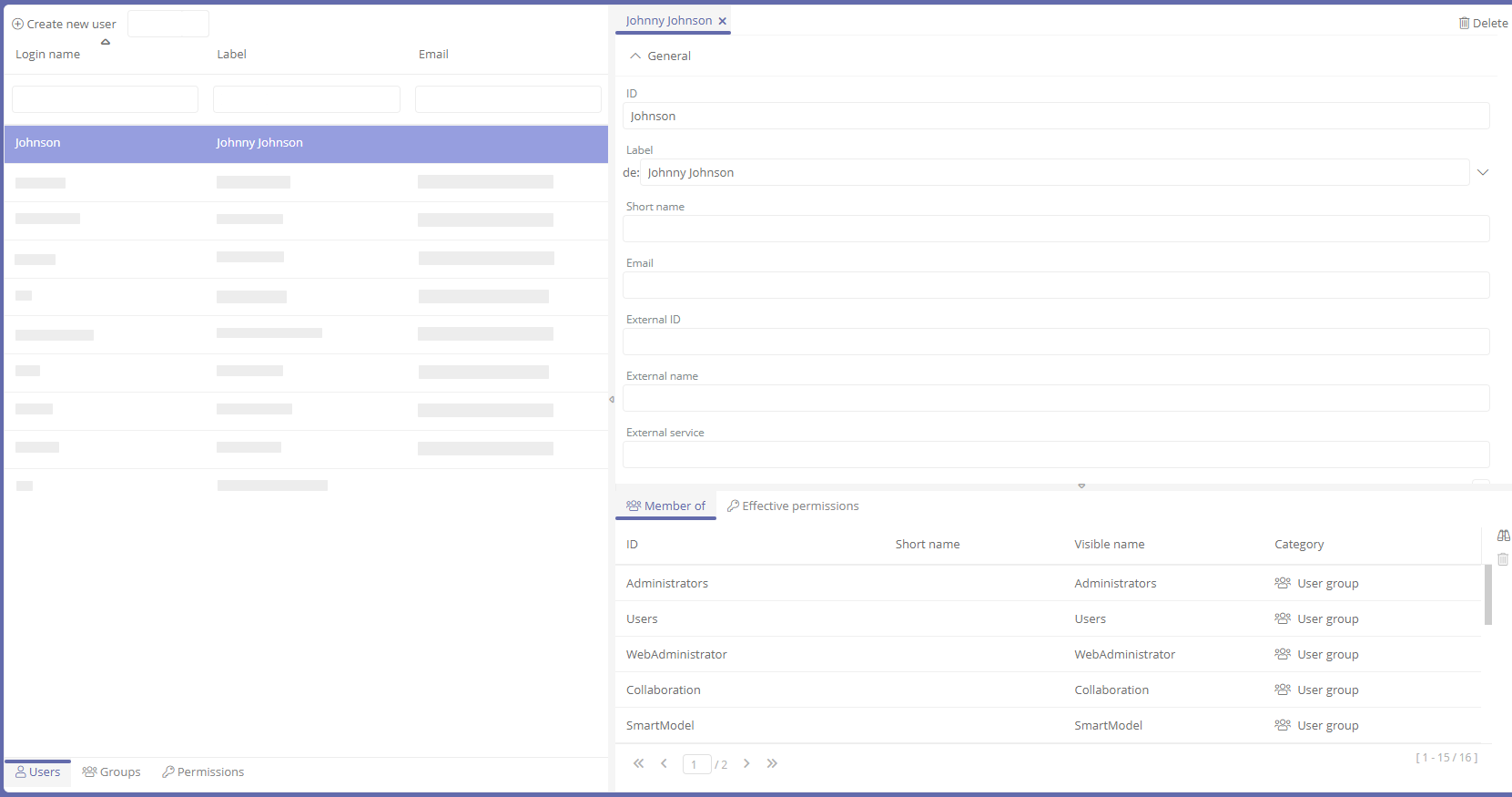1512x797 pixels.
Task: Click the binoculars search icon beside table
Action: pos(1504,536)
